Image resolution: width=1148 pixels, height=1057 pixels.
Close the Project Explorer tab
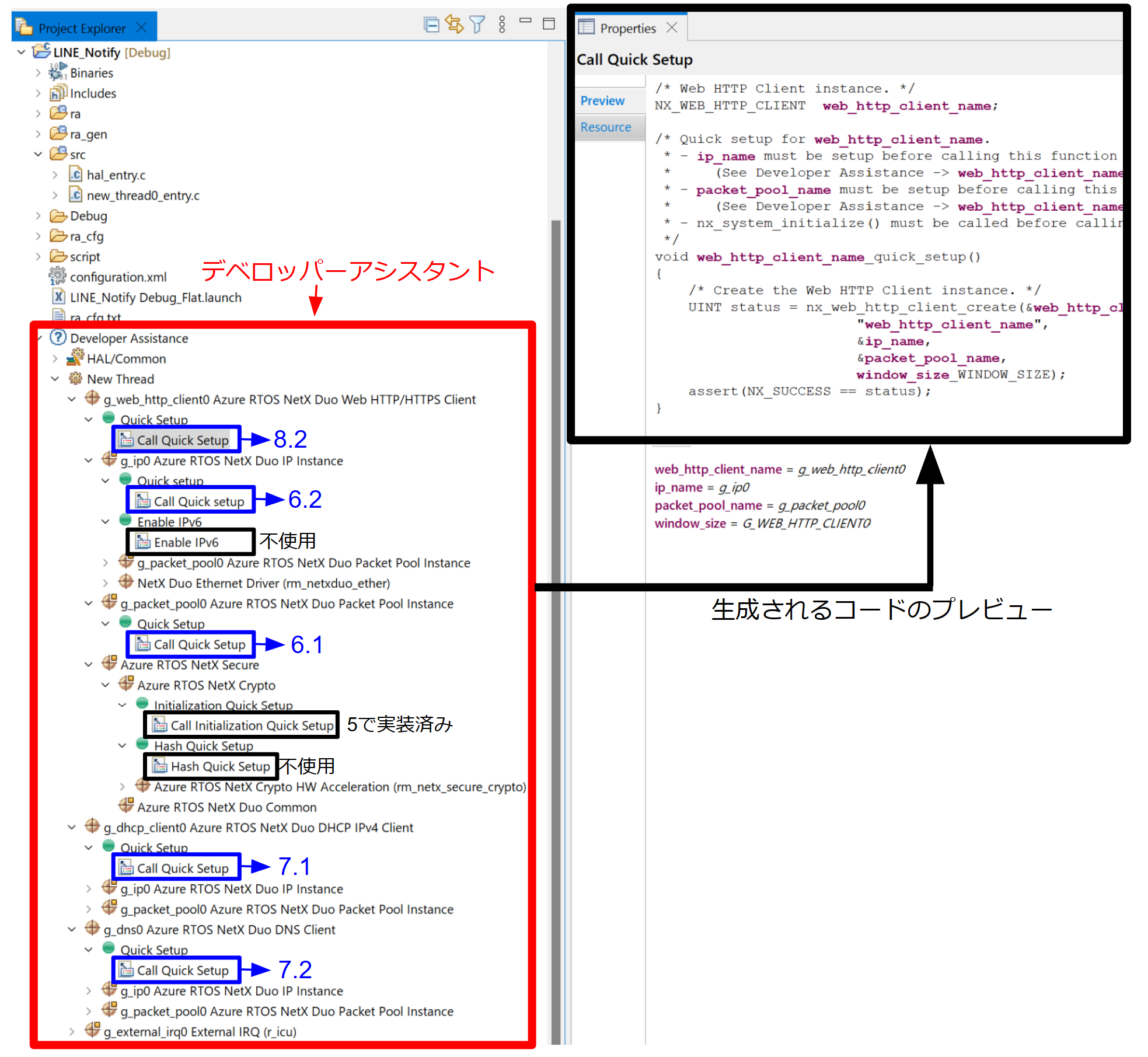pyautogui.click(x=141, y=27)
